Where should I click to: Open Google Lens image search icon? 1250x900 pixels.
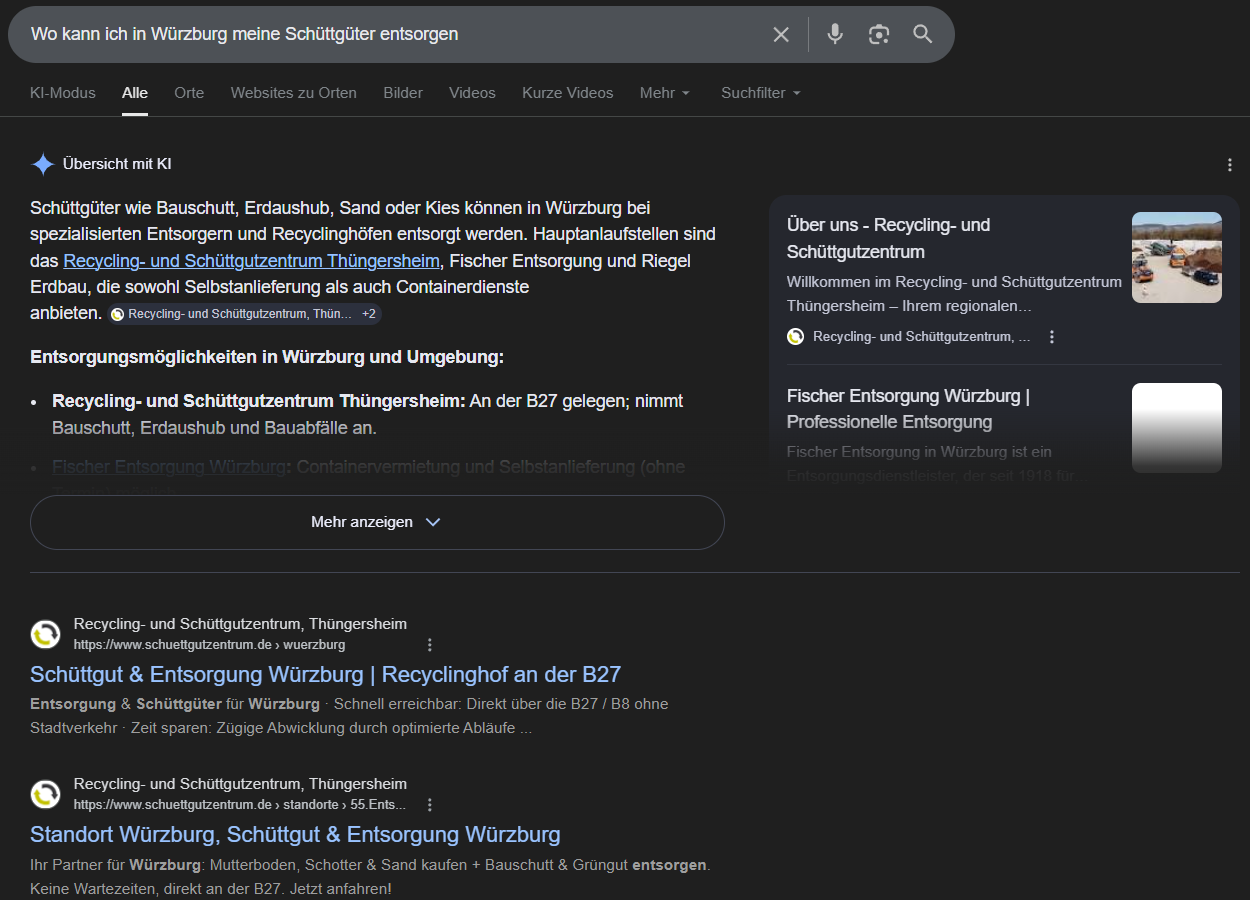tap(879, 33)
